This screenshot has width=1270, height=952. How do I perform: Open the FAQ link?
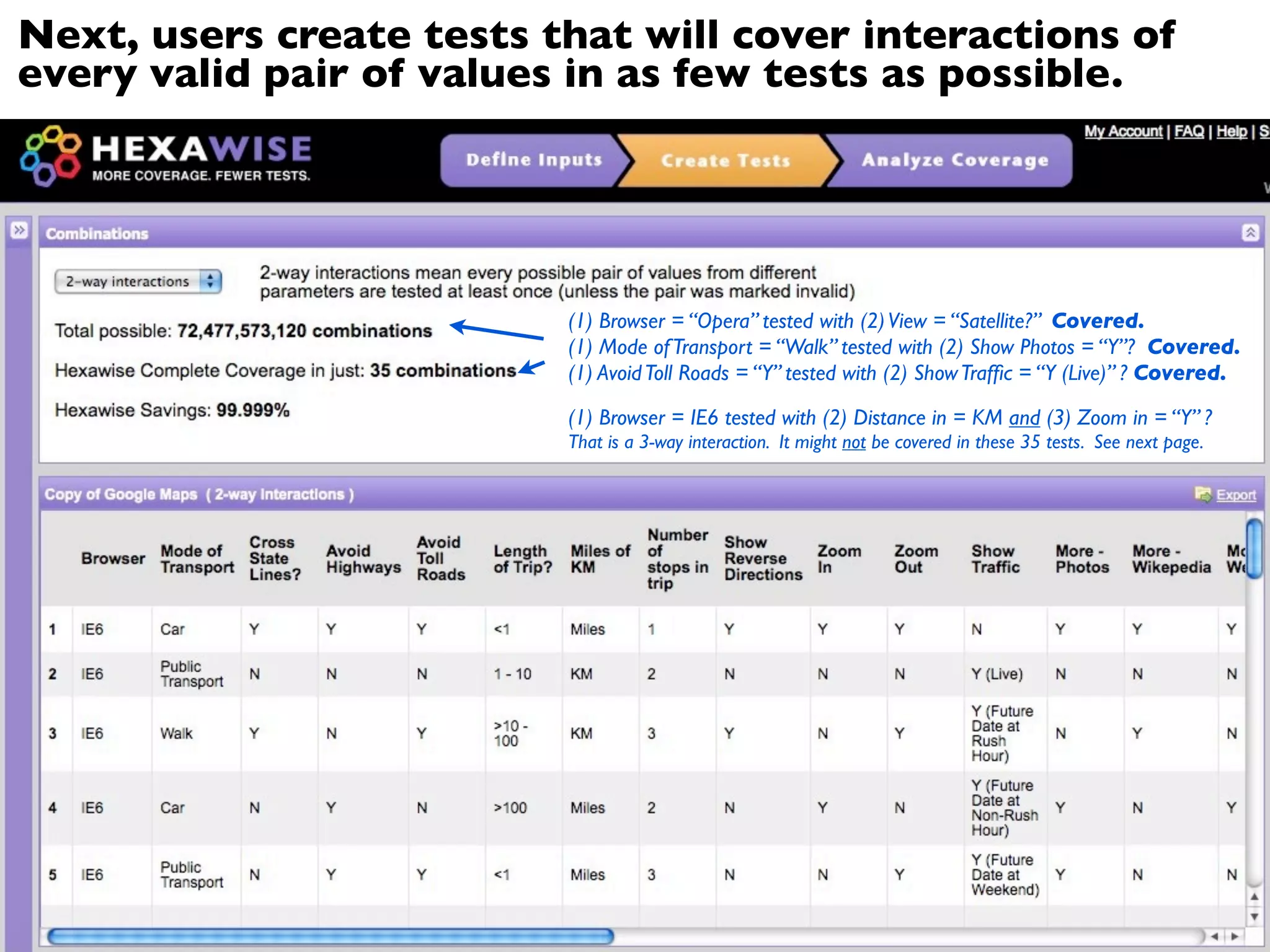click(1189, 131)
